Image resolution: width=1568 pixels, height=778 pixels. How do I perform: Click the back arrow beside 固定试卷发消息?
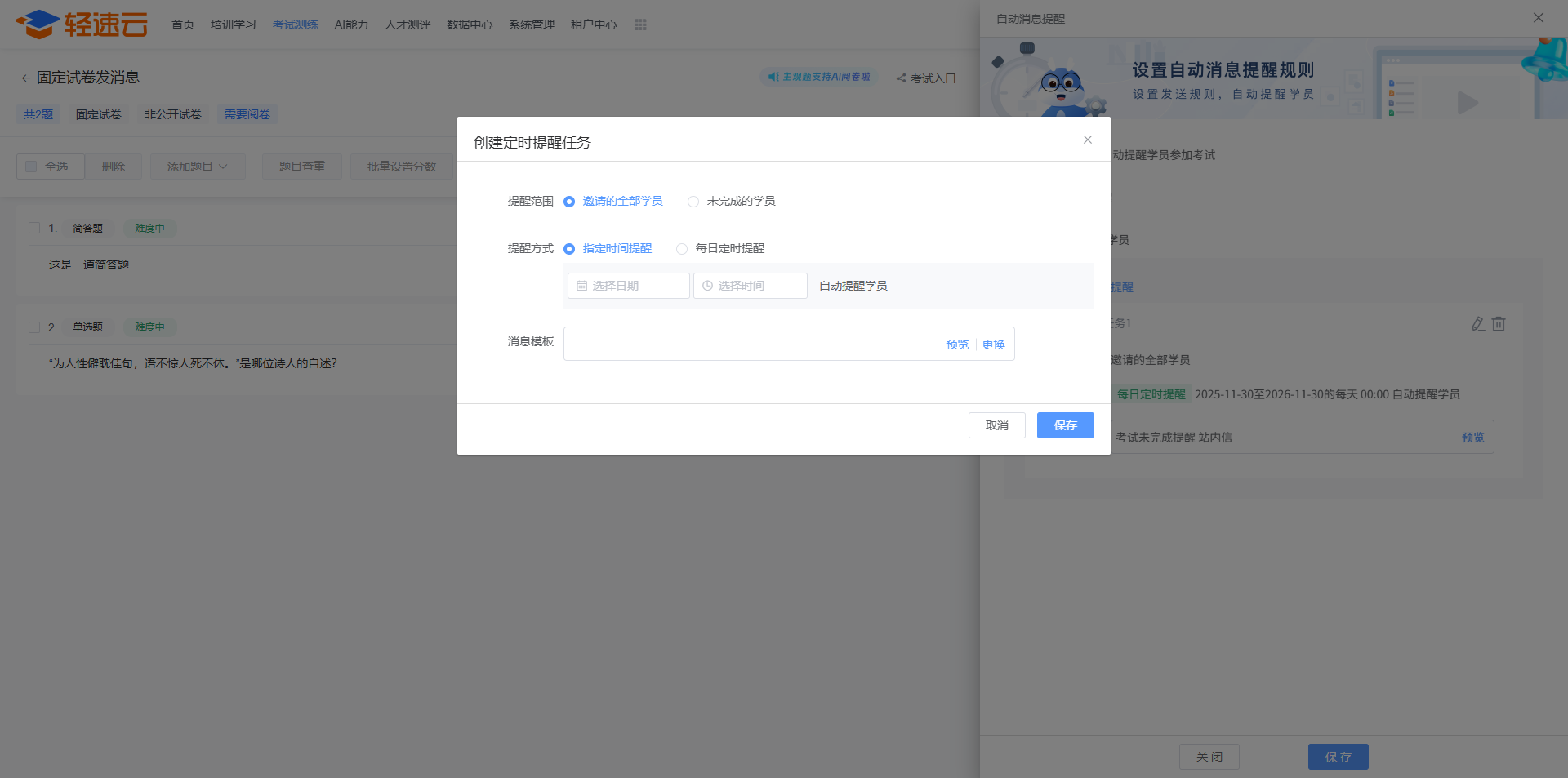tap(25, 78)
